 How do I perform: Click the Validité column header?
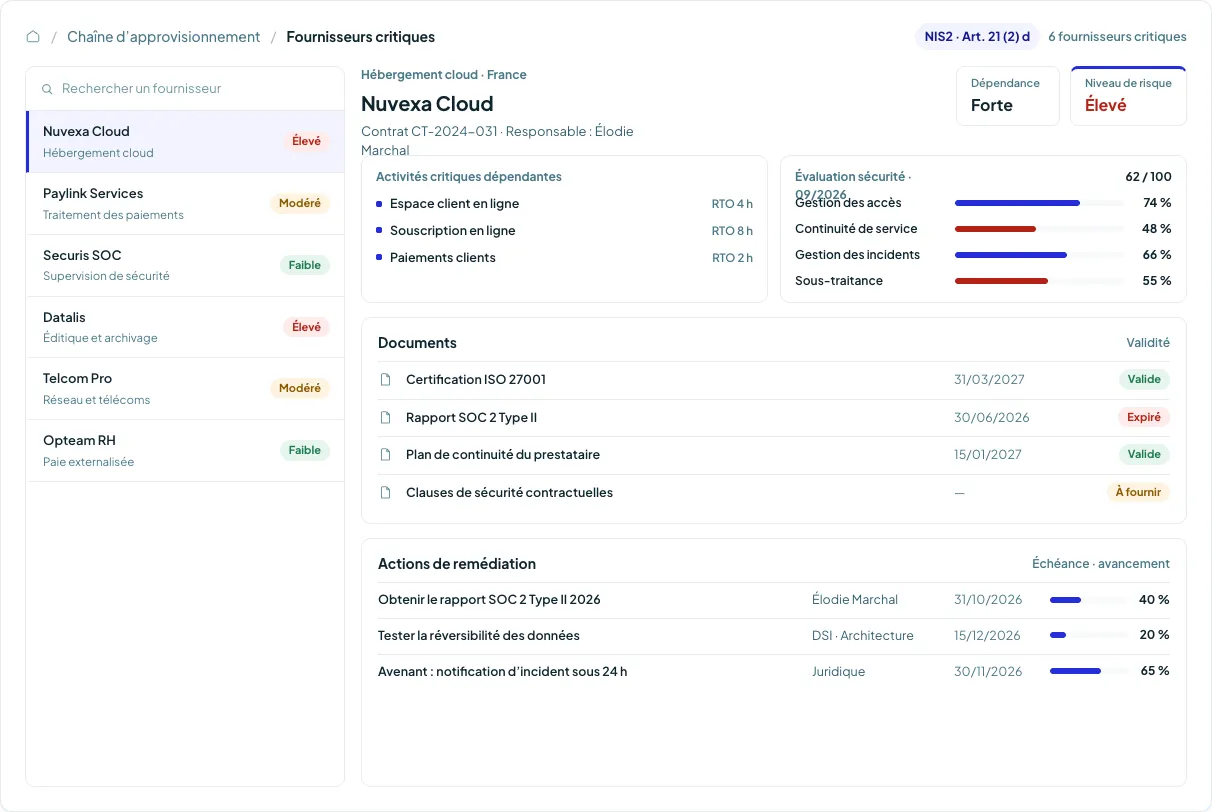click(x=1148, y=343)
